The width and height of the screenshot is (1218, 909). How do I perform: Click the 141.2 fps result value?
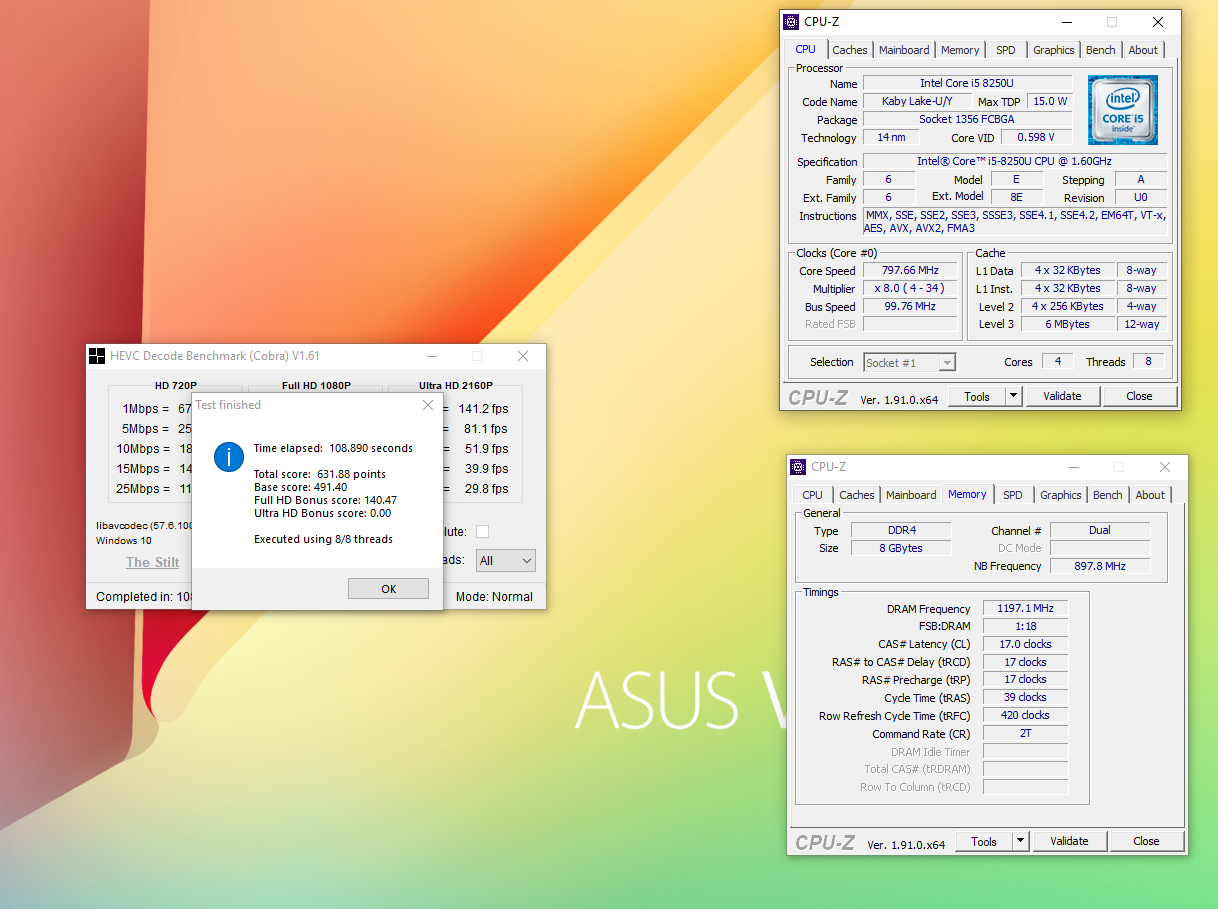click(x=483, y=409)
